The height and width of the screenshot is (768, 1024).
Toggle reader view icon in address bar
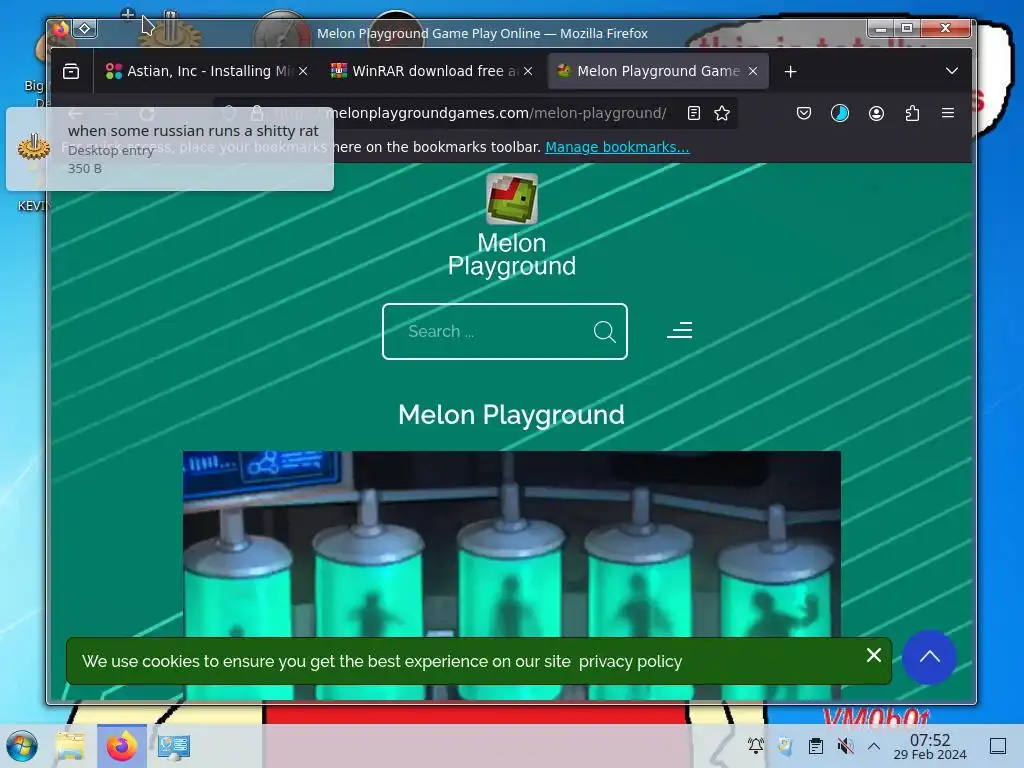click(694, 113)
